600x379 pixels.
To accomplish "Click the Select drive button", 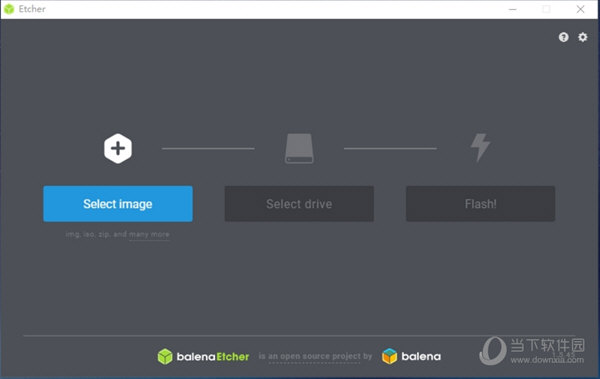I will (299, 204).
